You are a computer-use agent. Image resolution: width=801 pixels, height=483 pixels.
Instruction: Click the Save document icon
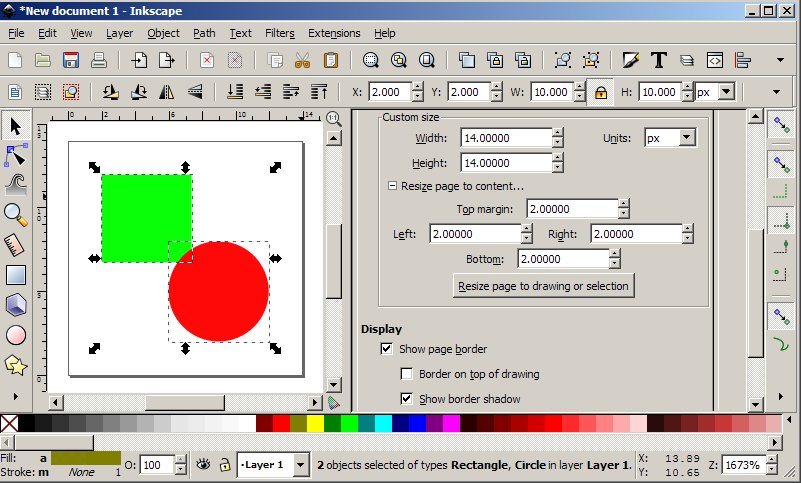(x=71, y=60)
